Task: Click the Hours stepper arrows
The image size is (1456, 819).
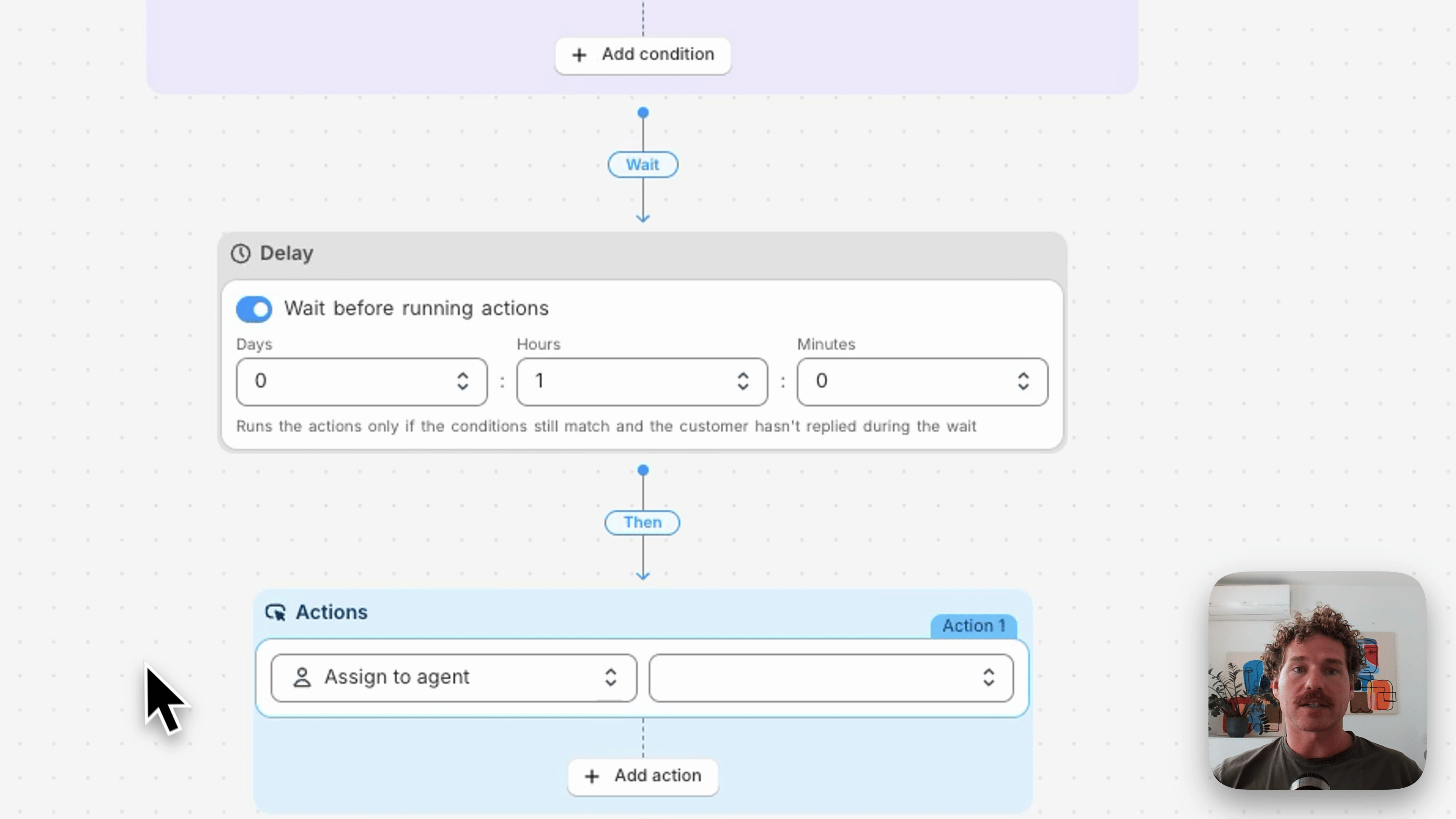Action: [x=743, y=381]
